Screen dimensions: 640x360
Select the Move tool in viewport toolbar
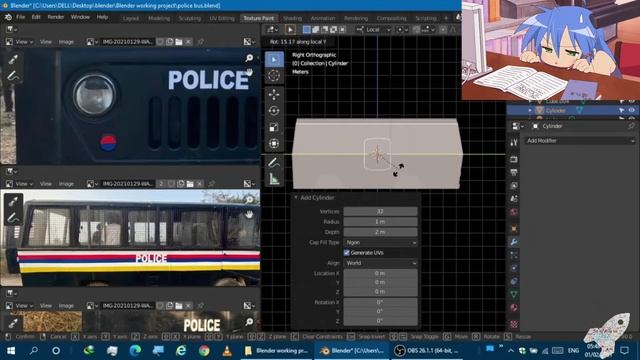tap(274, 94)
